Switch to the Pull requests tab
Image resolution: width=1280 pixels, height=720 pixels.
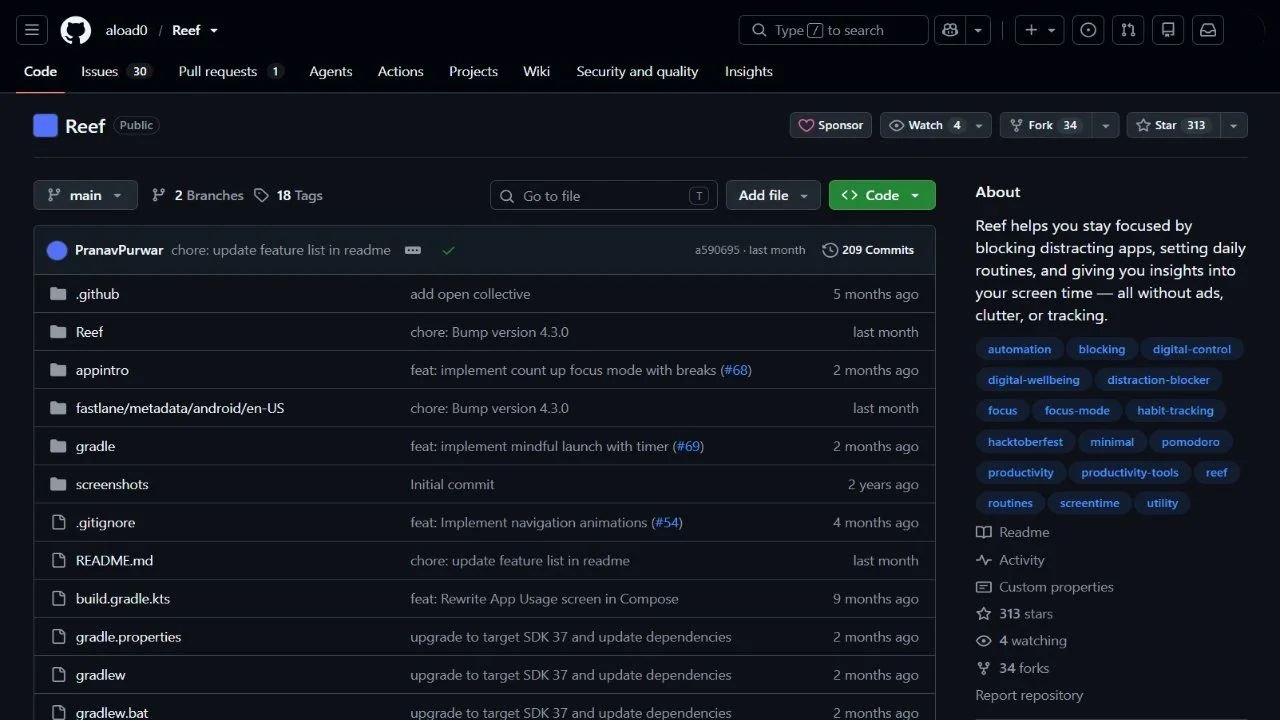coord(231,71)
